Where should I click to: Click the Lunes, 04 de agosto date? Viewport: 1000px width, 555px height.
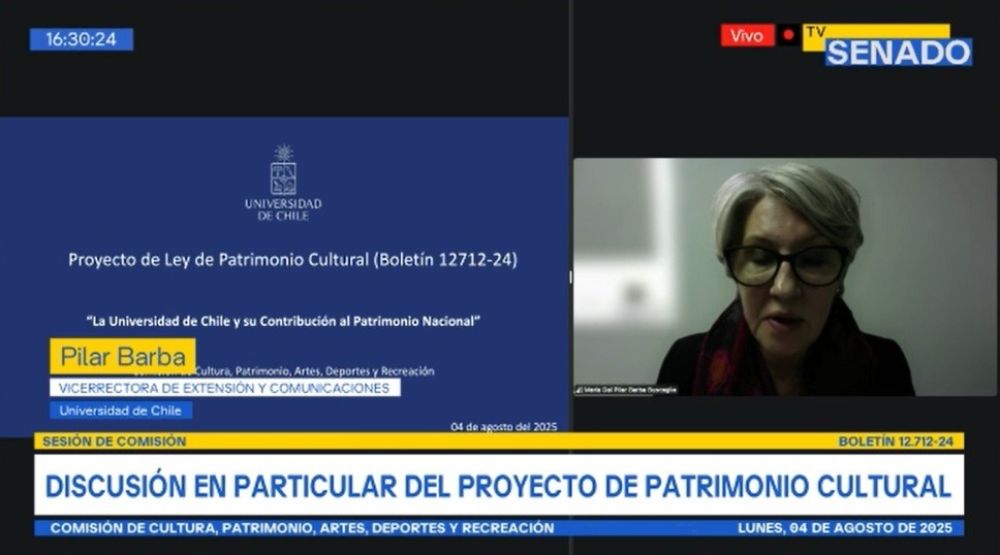click(x=850, y=528)
